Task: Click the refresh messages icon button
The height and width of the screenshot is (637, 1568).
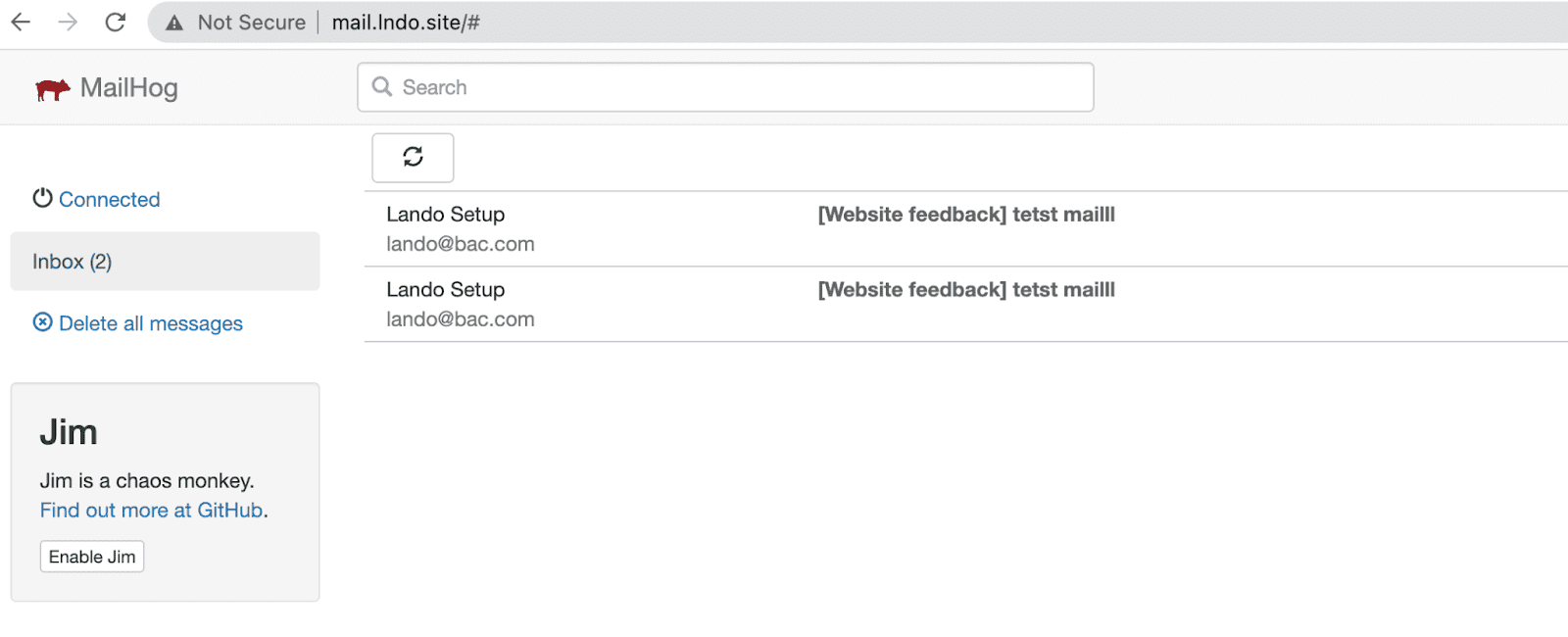Action: point(413,157)
